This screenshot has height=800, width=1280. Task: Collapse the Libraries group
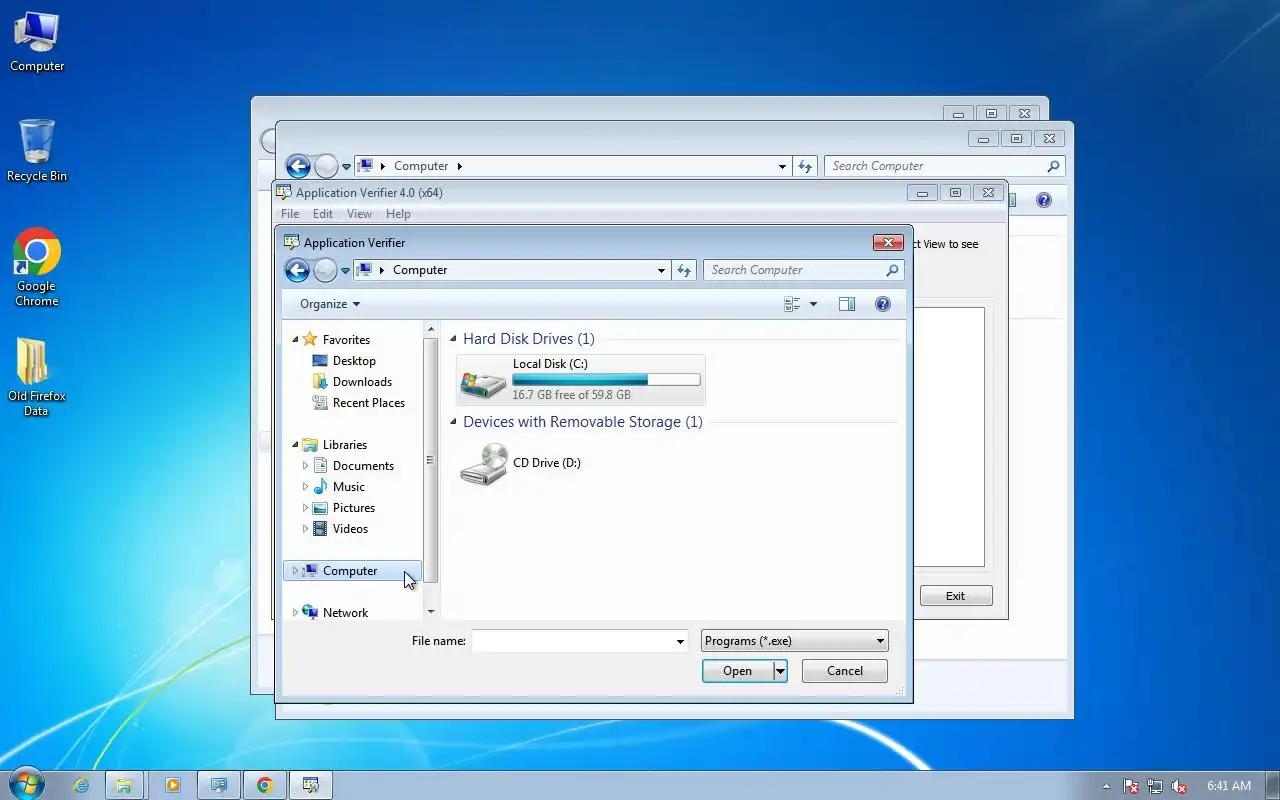point(295,445)
